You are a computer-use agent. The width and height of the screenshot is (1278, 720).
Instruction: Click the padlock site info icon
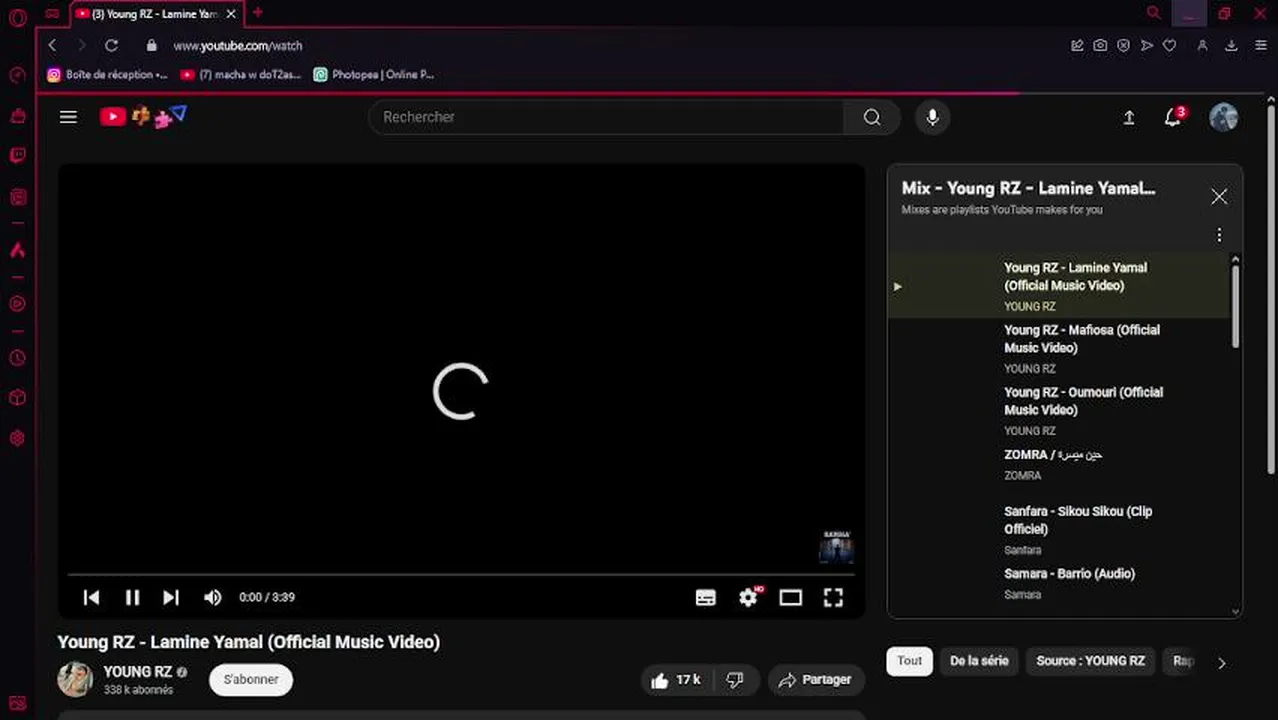[x=151, y=45]
